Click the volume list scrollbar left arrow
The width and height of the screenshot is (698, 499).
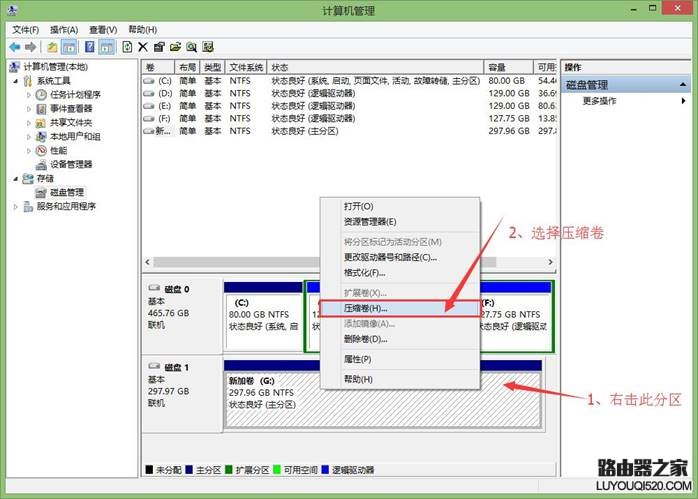(x=148, y=262)
